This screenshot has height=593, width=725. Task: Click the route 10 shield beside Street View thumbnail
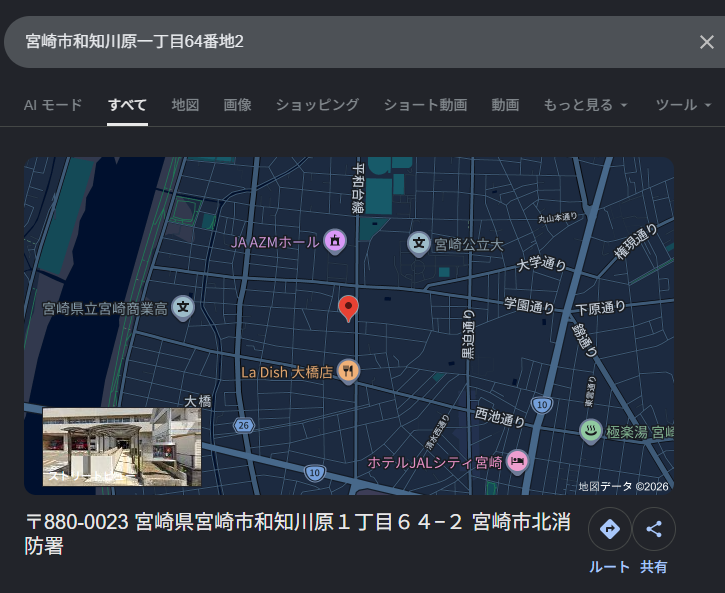[x=315, y=472]
